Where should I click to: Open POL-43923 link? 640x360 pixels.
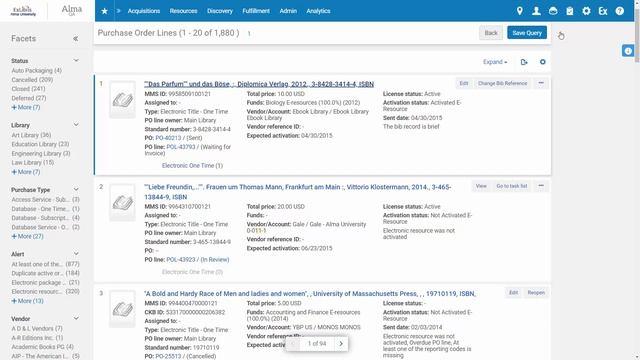pyautogui.click(x=181, y=260)
